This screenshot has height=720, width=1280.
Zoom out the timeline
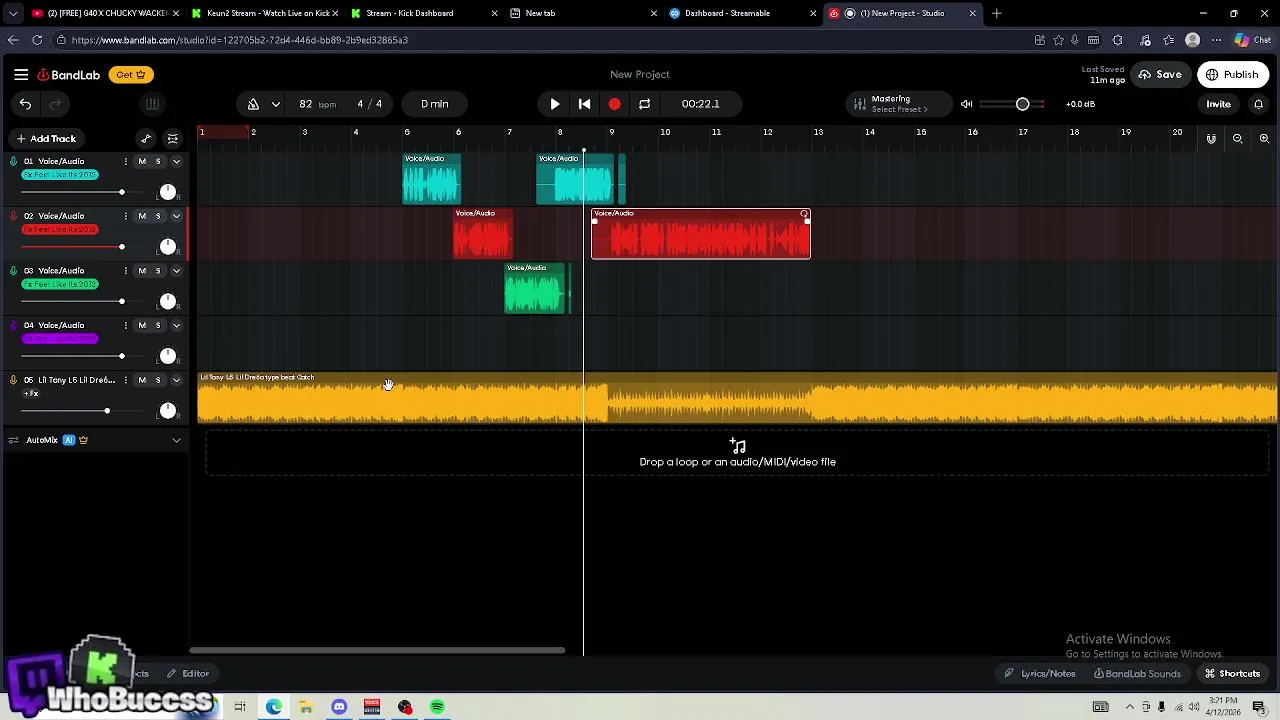coord(1238,139)
